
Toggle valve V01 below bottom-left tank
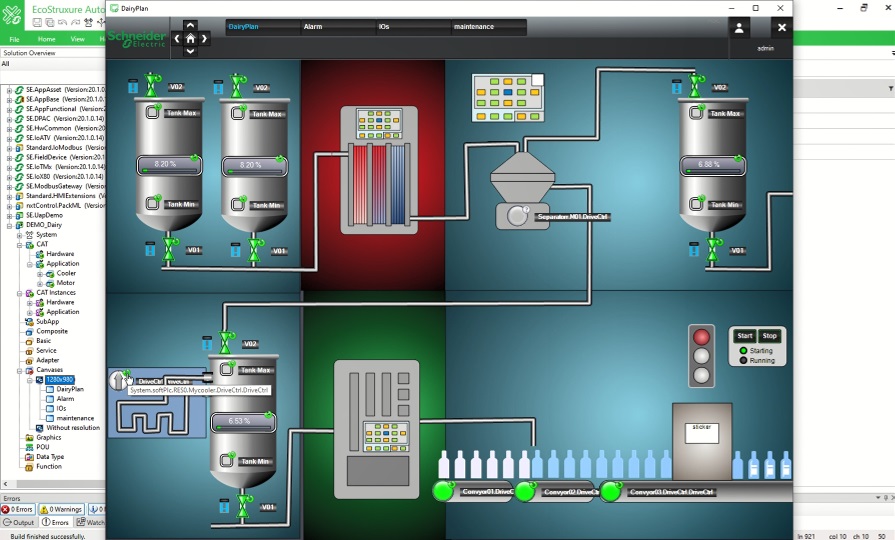pos(225,506)
